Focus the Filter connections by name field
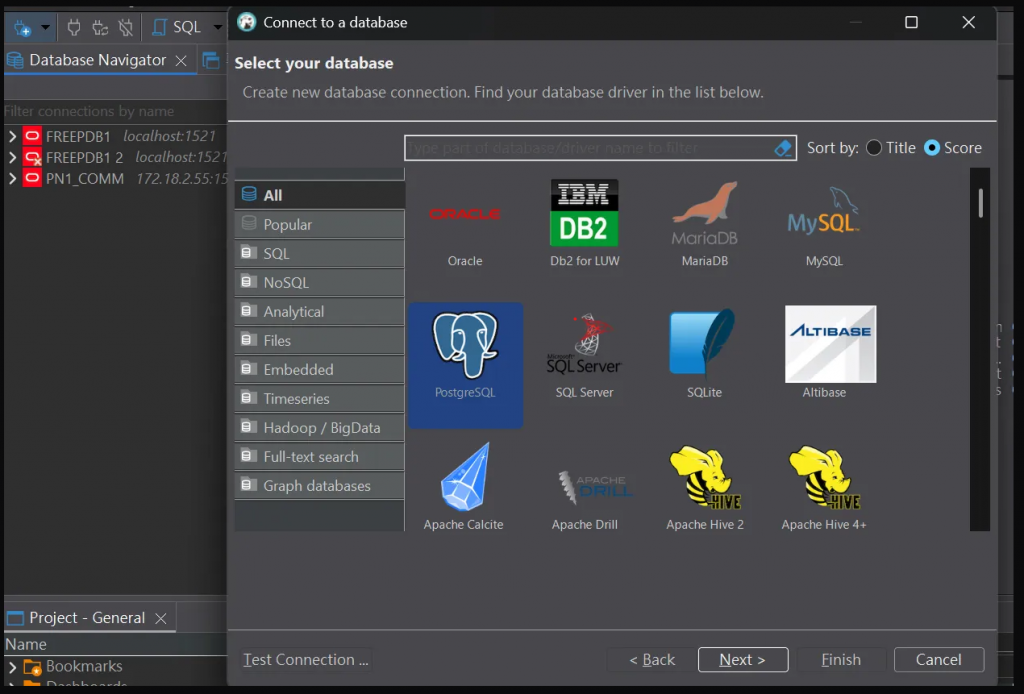 (115, 111)
